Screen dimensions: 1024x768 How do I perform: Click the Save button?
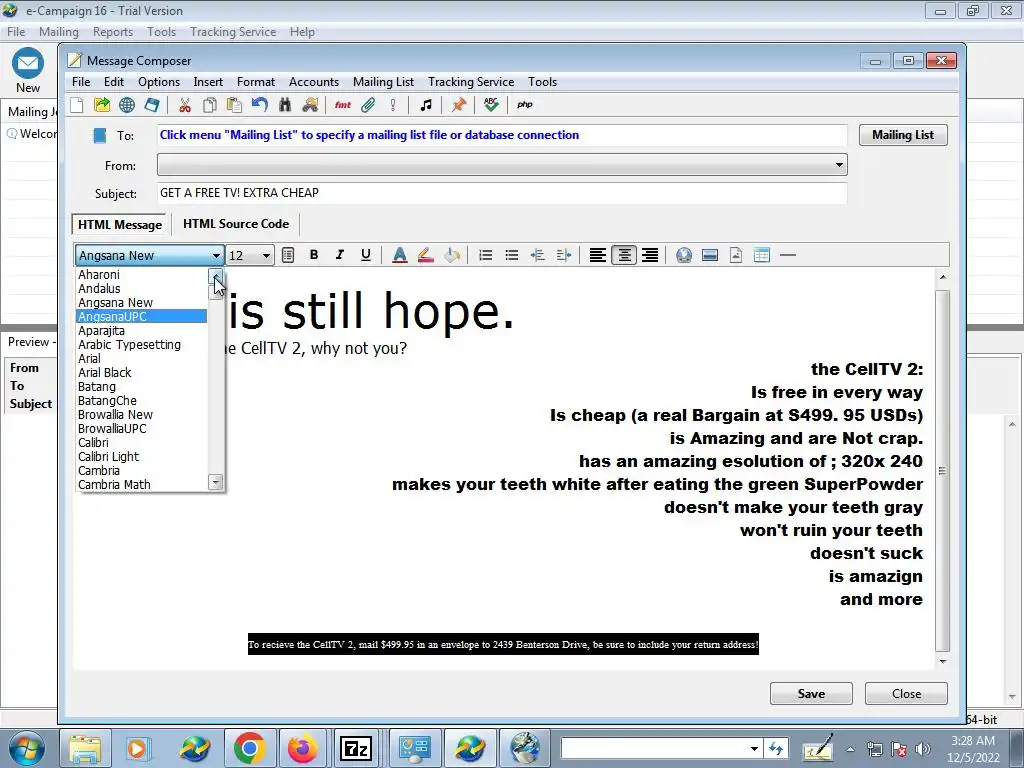(x=811, y=694)
